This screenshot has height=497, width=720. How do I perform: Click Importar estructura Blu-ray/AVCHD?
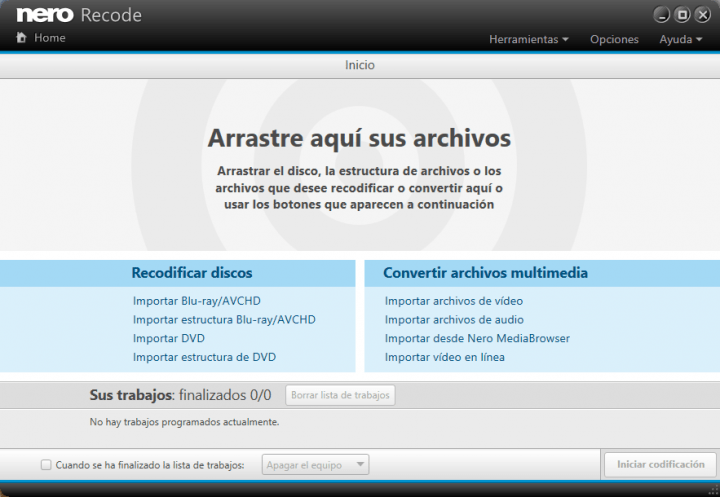[224, 320]
